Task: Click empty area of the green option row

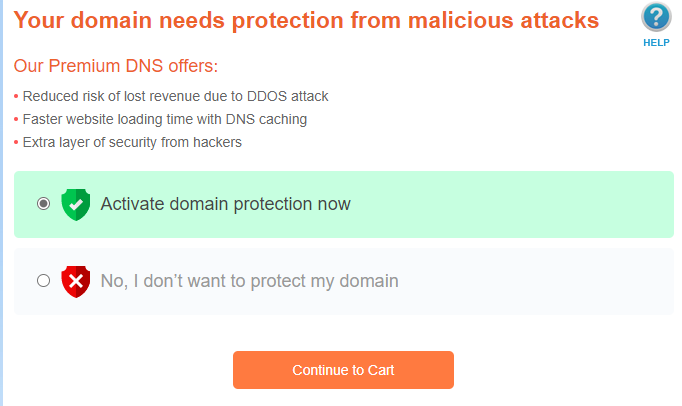Action: [x=520, y=204]
